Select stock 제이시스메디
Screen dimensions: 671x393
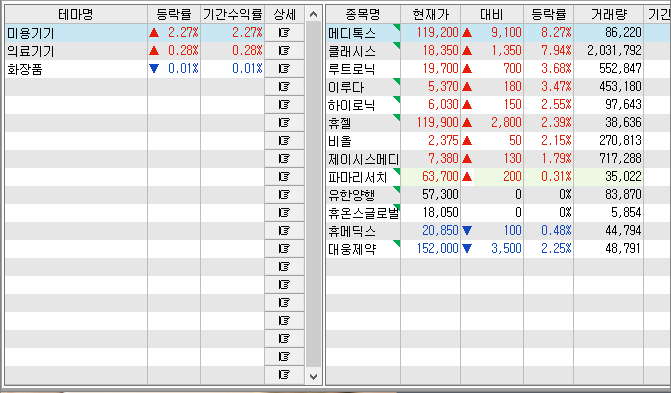(x=363, y=159)
